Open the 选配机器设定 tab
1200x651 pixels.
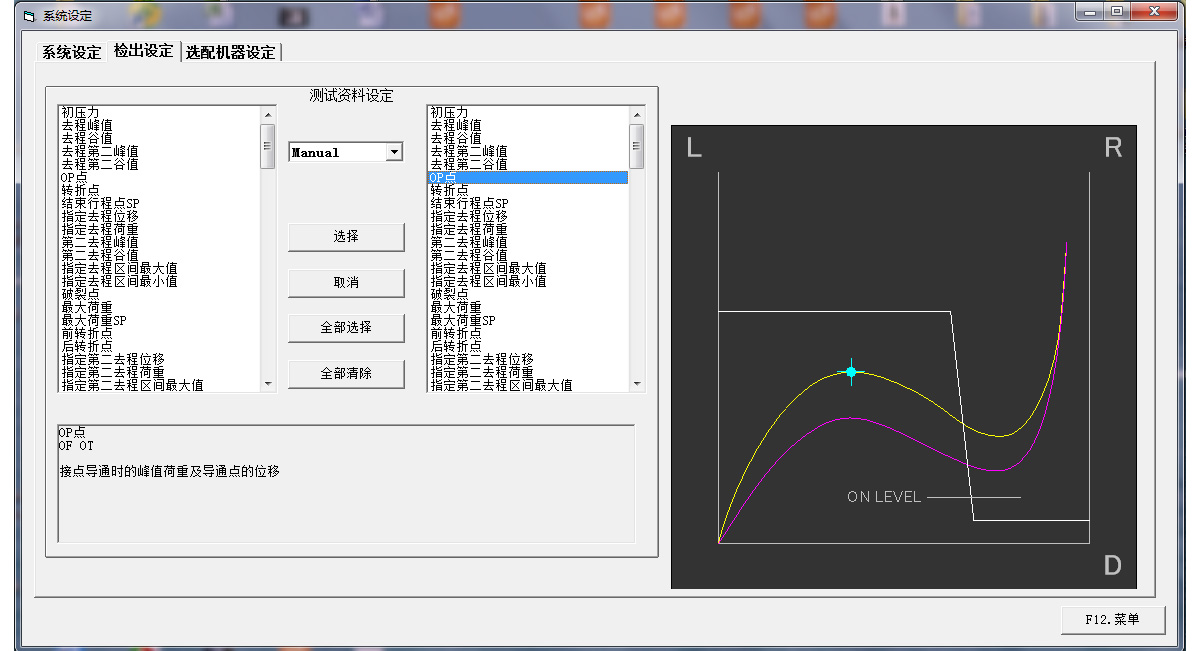pyautogui.click(x=230, y=52)
